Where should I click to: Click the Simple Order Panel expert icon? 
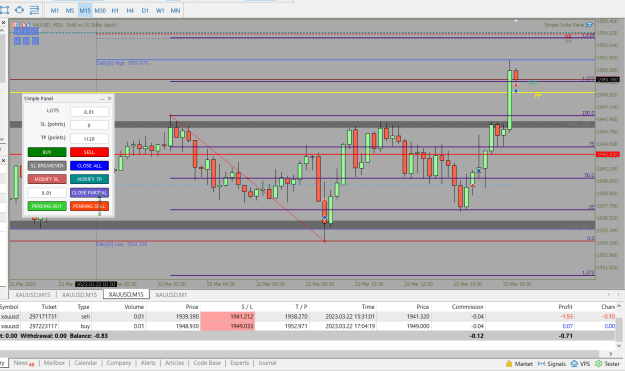pyautogui.click(x=590, y=25)
